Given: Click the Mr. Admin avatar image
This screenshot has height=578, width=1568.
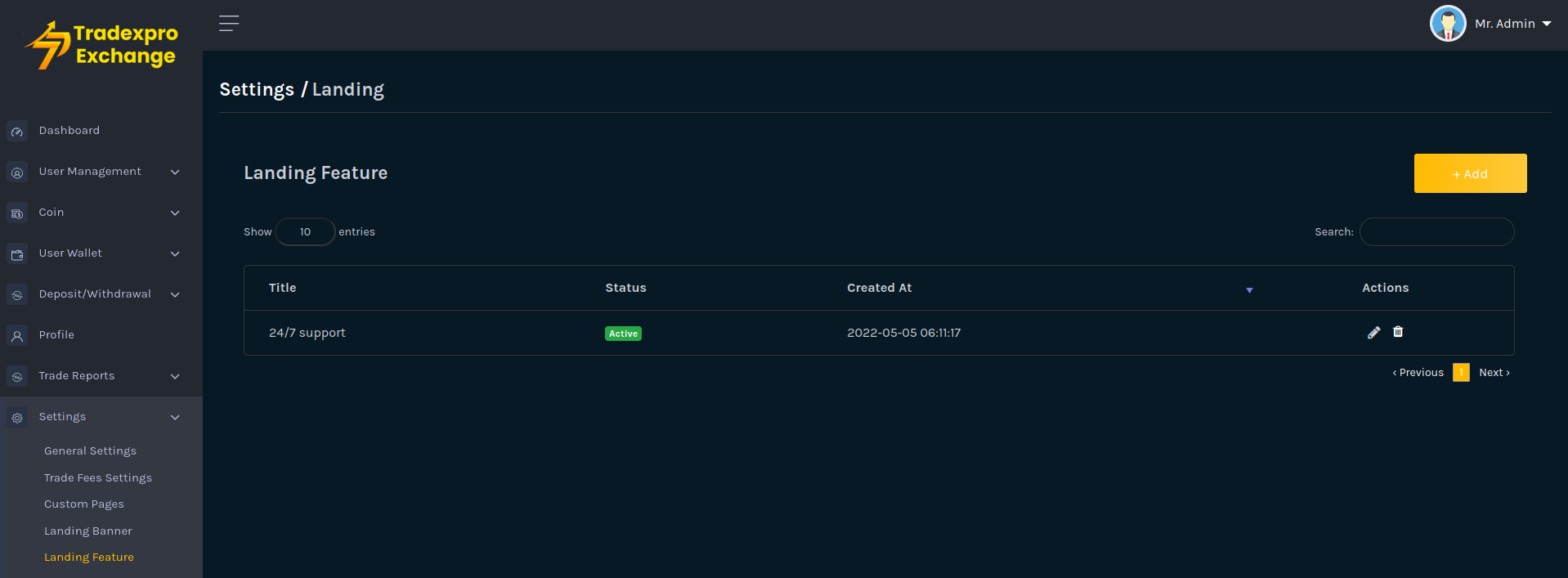Looking at the screenshot, I should click(x=1447, y=24).
